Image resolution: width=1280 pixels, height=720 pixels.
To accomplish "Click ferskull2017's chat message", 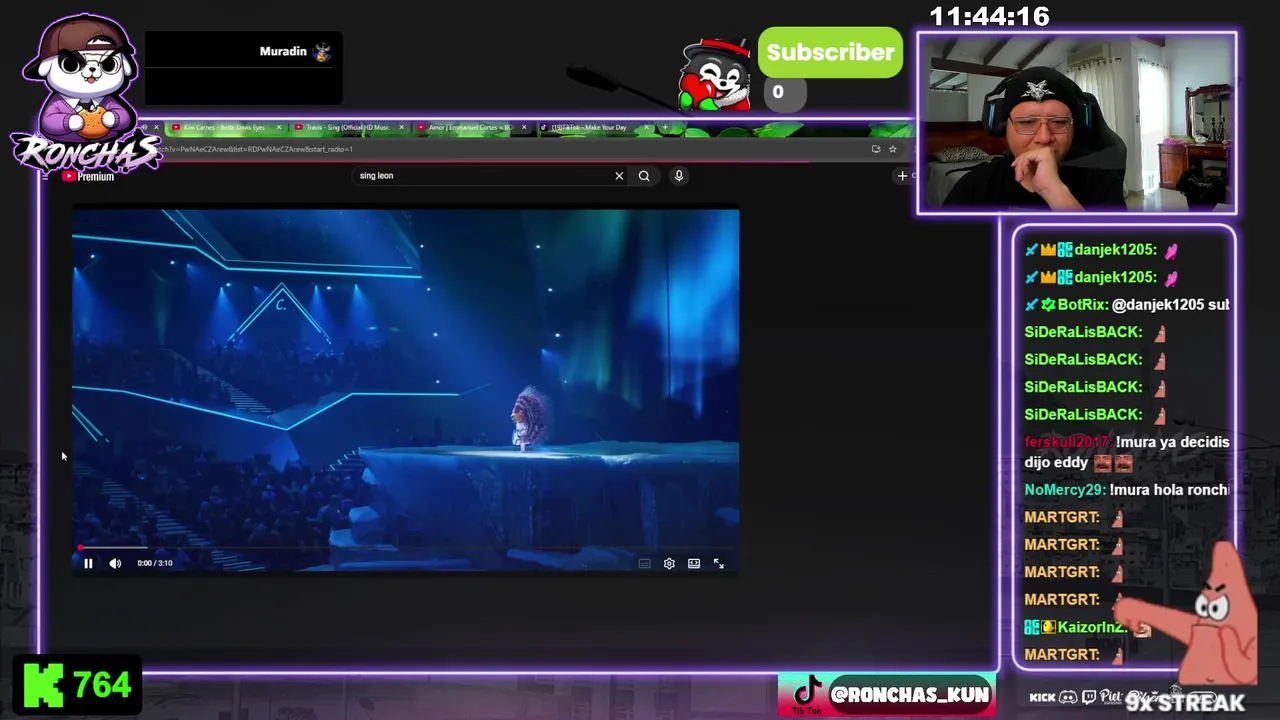I will (x=1127, y=452).
